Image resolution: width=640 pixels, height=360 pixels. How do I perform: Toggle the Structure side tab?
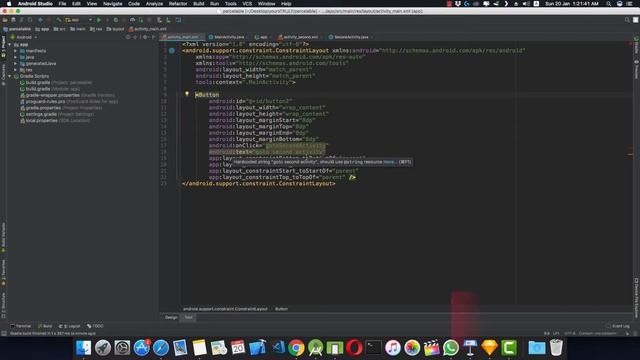3,305
